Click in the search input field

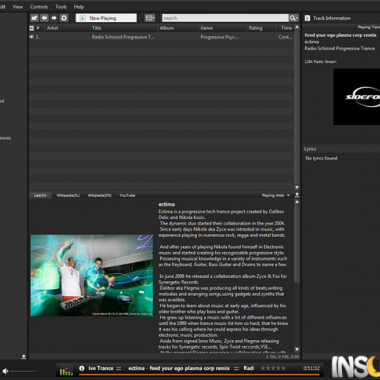225,18
